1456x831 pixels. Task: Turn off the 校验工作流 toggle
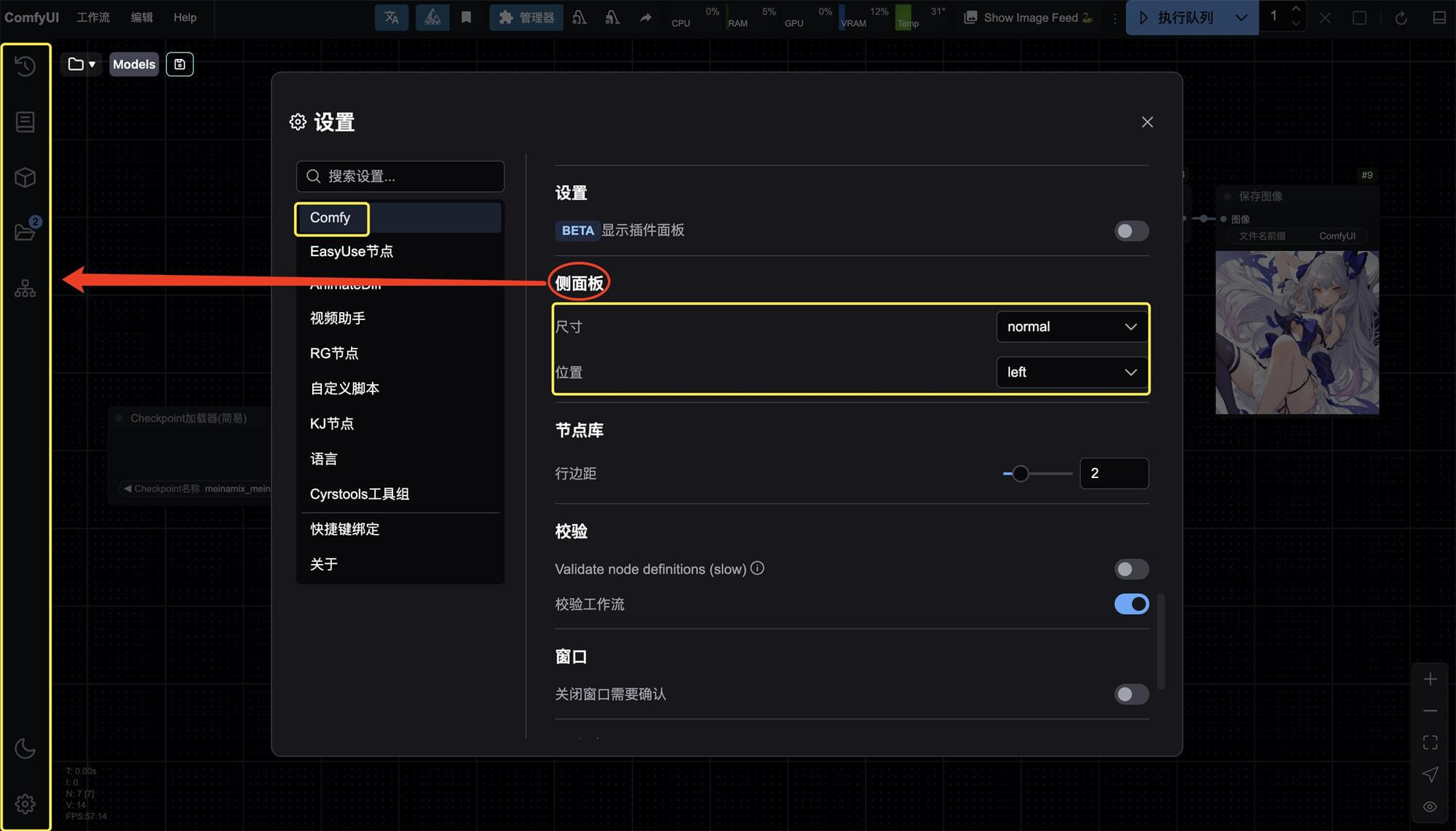click(1131, 604)
